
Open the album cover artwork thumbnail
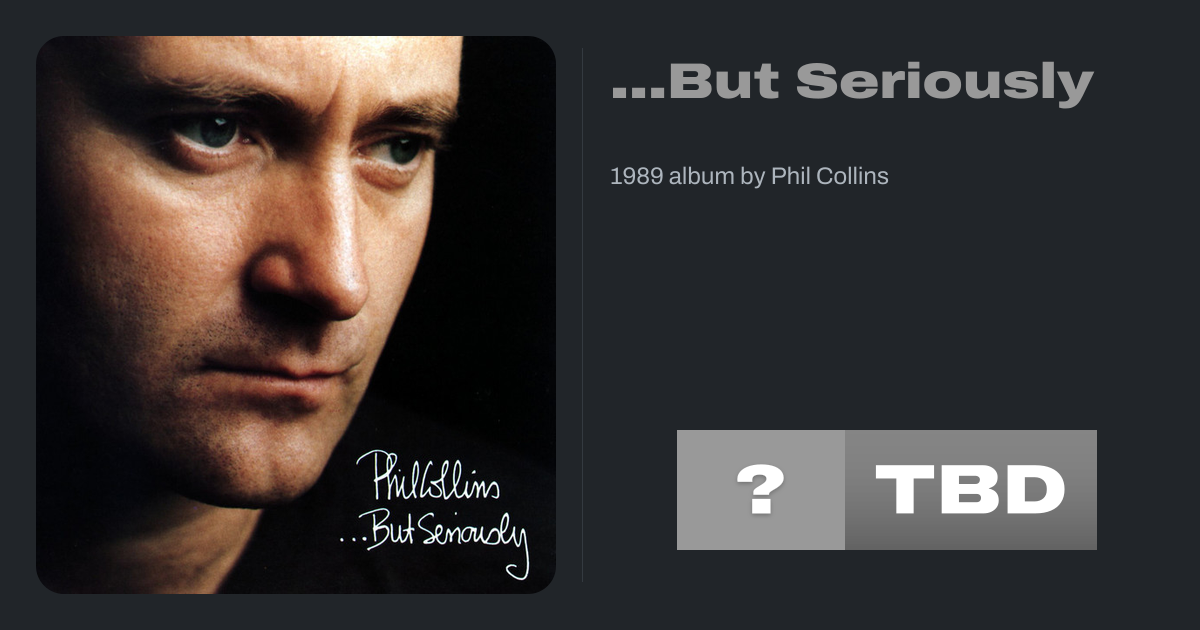click(296, 315)
